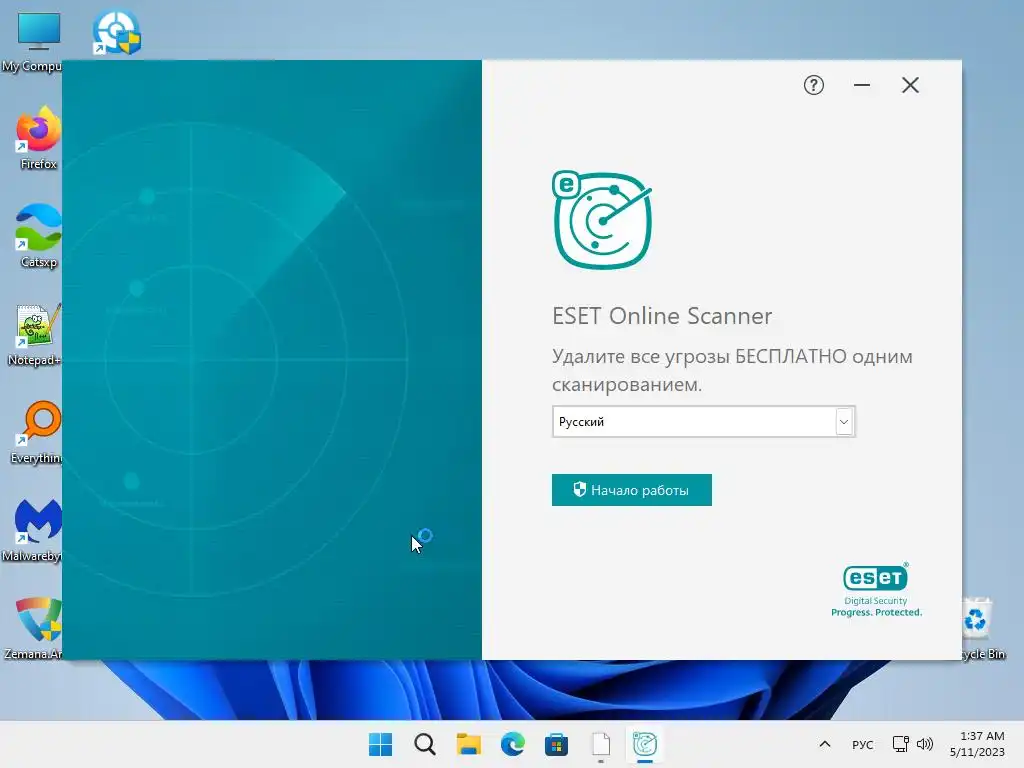Click the ESET Digital Security logo

[876, 590]
